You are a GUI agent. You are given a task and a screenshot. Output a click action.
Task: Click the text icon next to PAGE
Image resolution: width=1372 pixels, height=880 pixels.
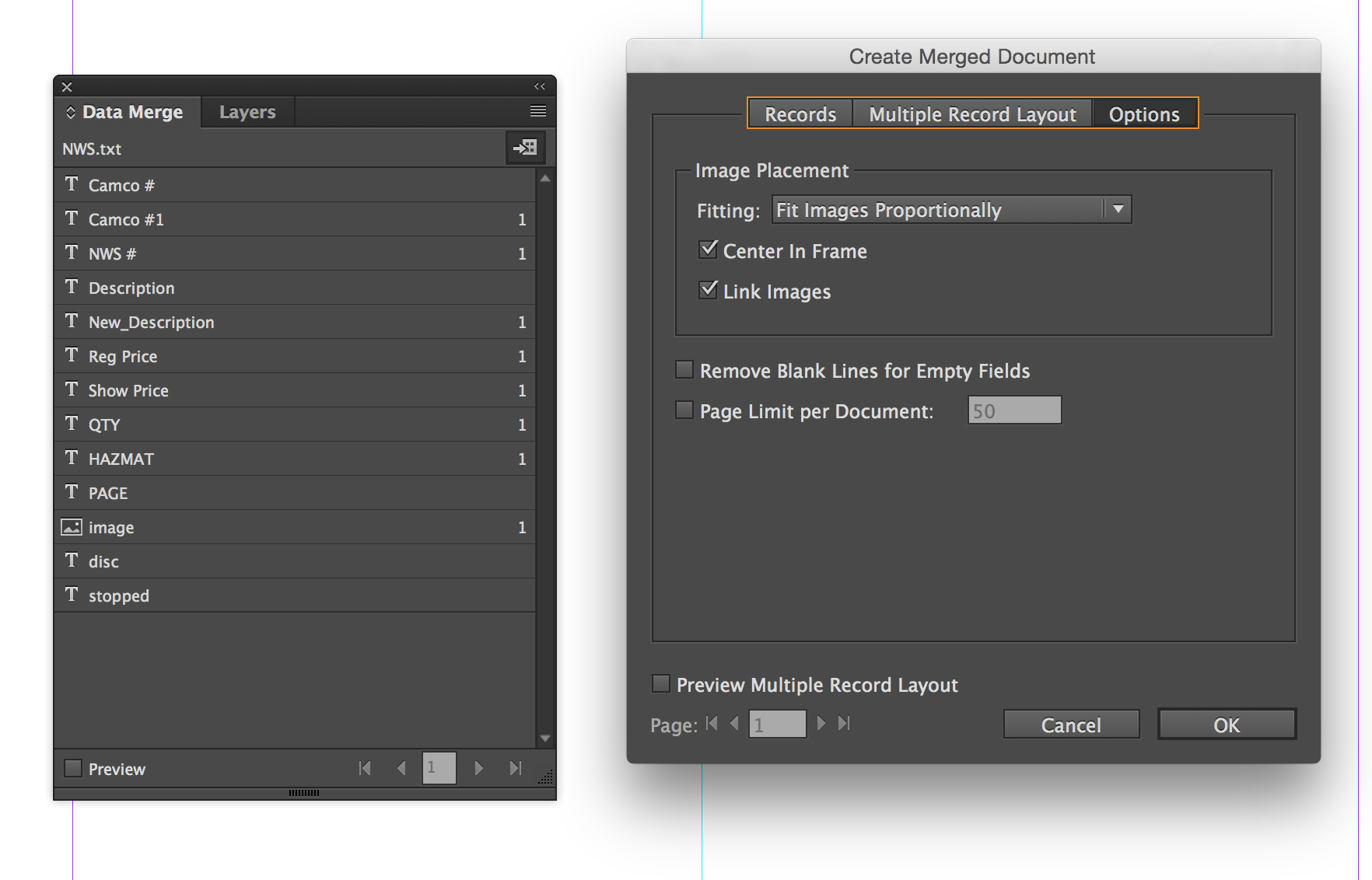(x=72, y=492)
